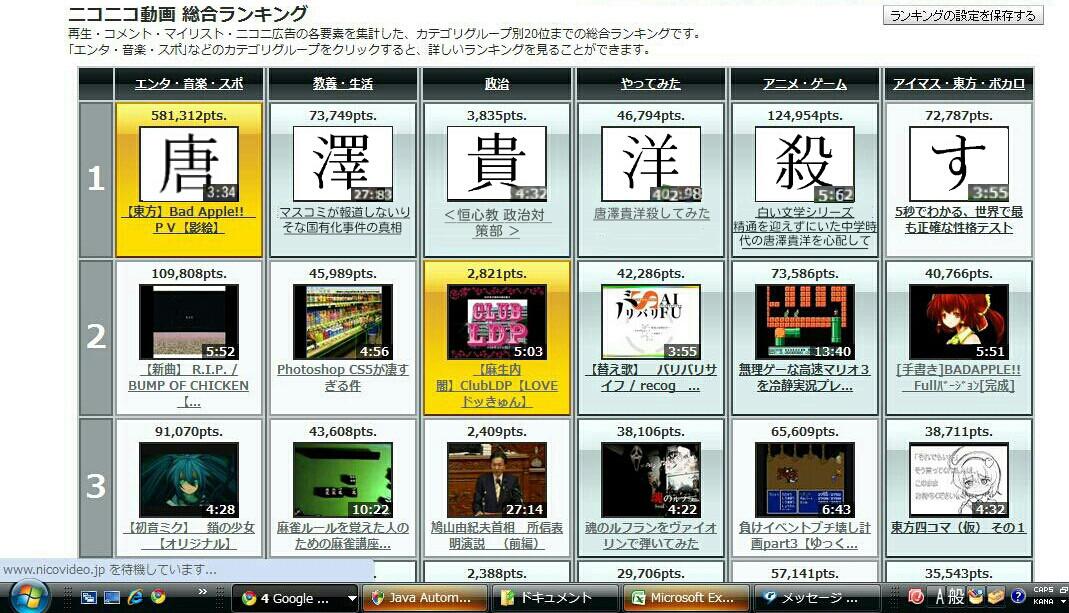Screen dimensions: 1069x613
Task: Click 東方四コマ sketch thumbnail 4:32
Action: pyautogui.click(x=959, y=480)
